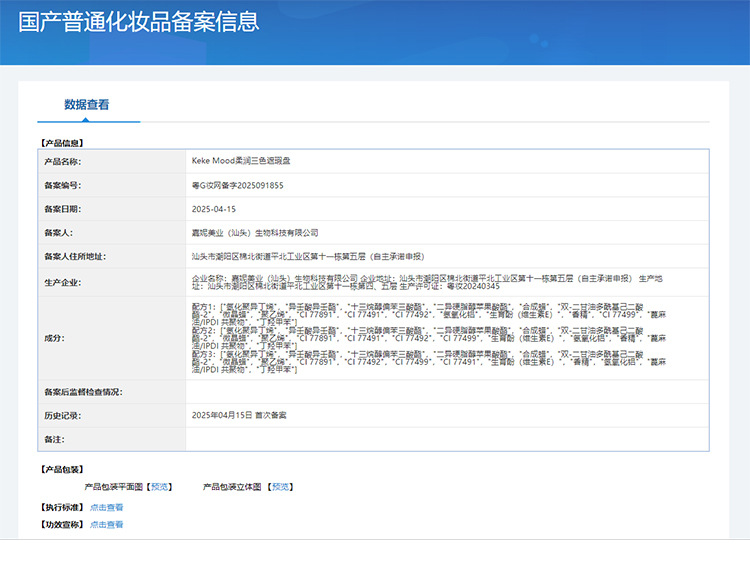Image resolution: width=750 pixels, height=570 pixels.
Task: Click history entry 2025年04月15日 首次备案
Action: coord(239,415)
